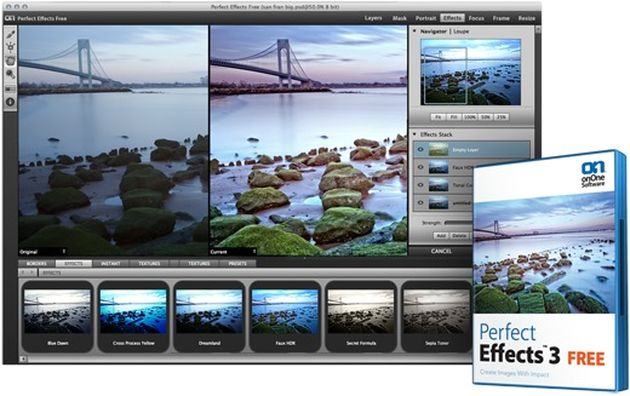
Task: Select the zoom magnifier tool
Action: 10,74
